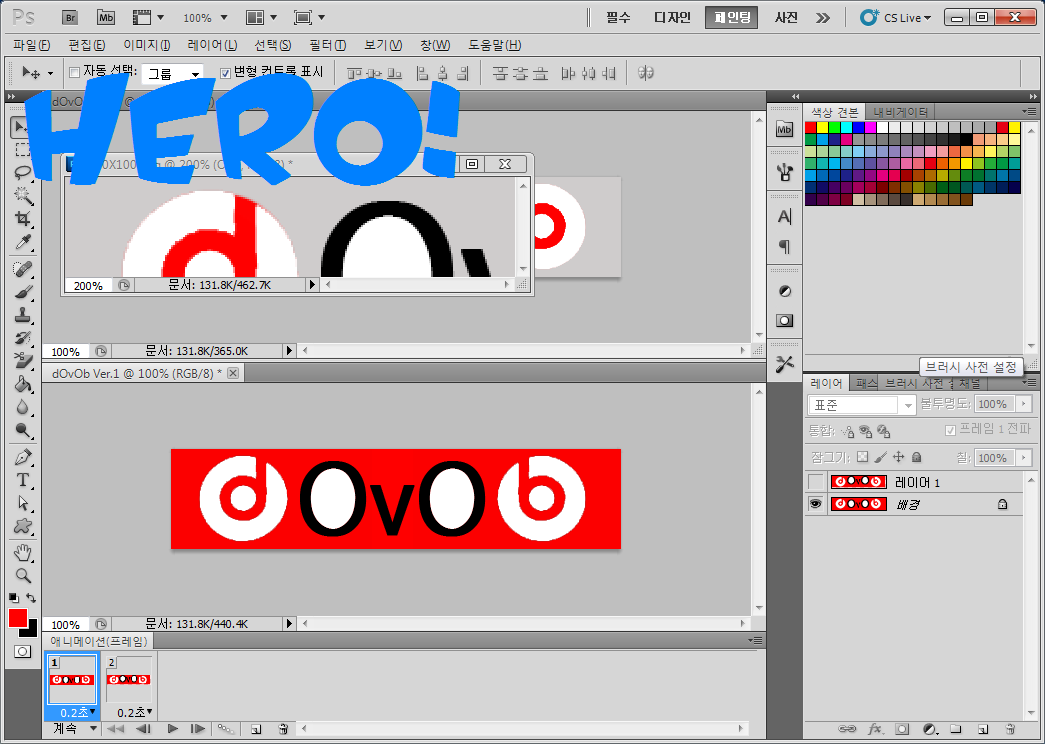
Task: Hide the 배경 layer eye icon
Action: click(x=815, y=504)
